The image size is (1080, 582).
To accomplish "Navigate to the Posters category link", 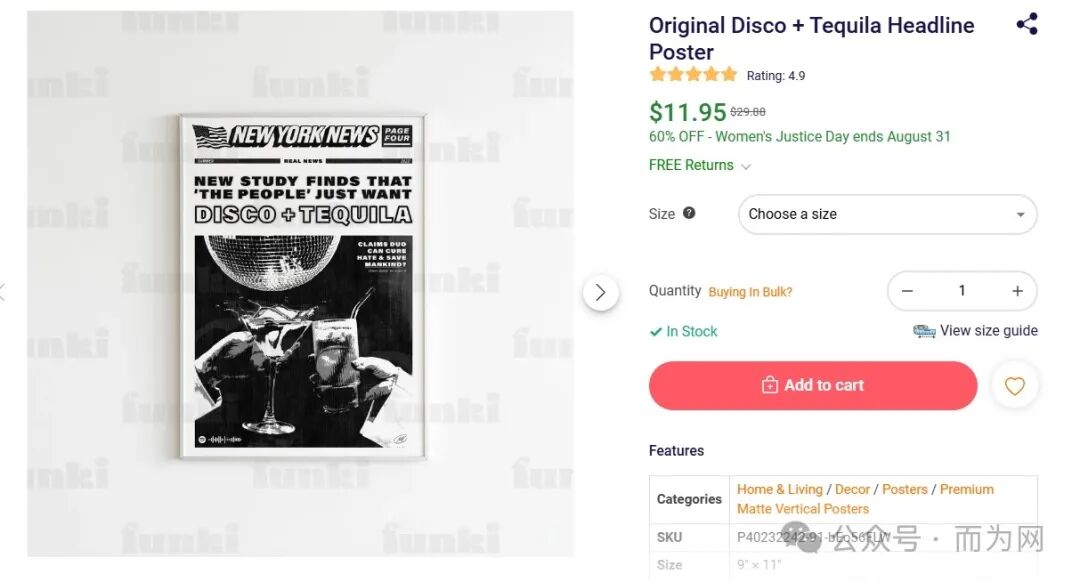I will pos(905,489).
